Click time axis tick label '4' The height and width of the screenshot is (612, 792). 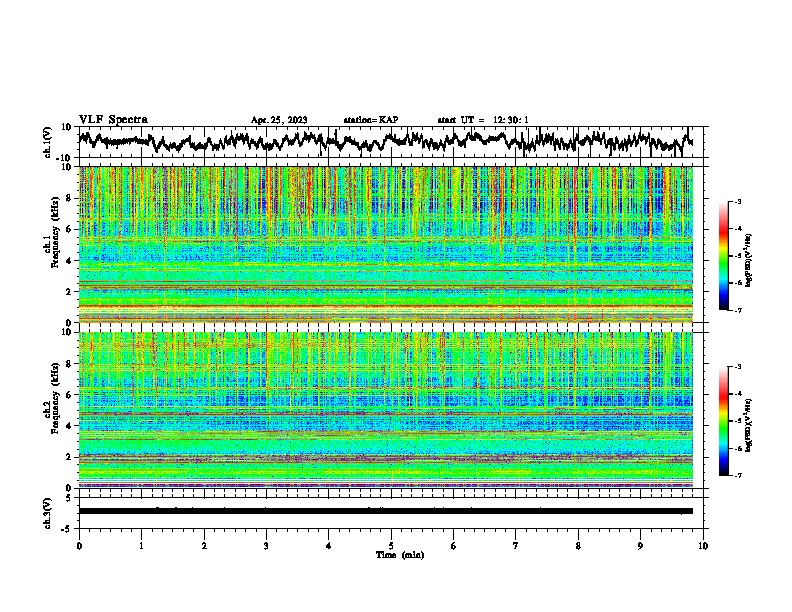point(329,546)
